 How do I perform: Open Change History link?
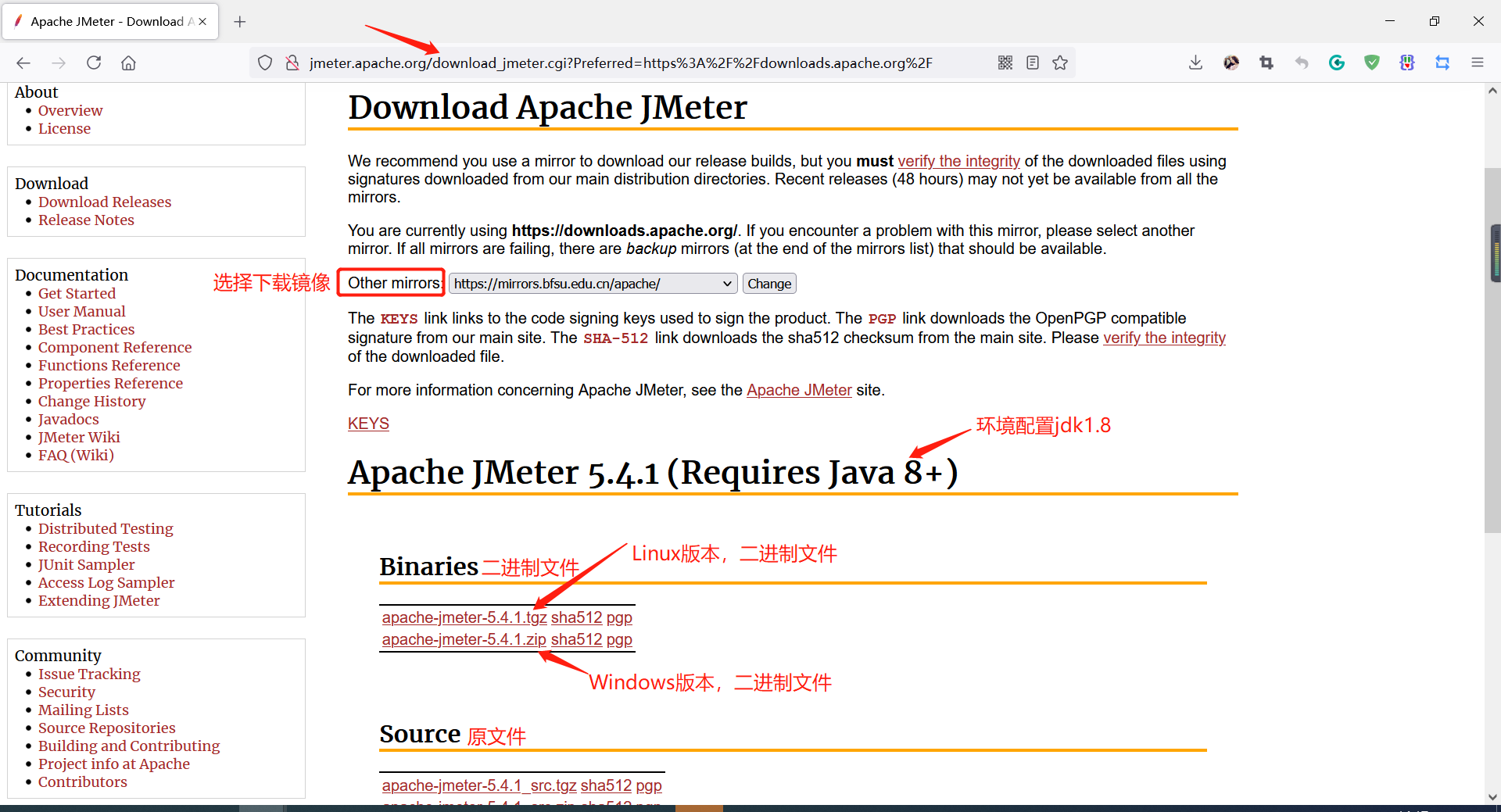[91, 401]
